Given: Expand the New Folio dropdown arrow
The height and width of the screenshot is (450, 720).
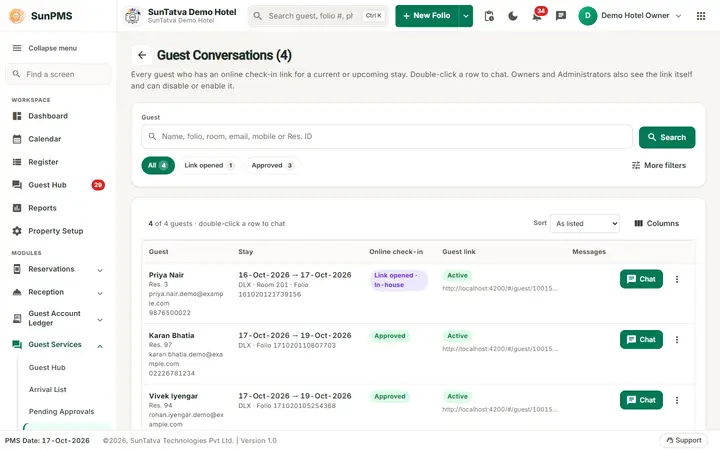Looking at the screenshot, I should coord(466,16).
